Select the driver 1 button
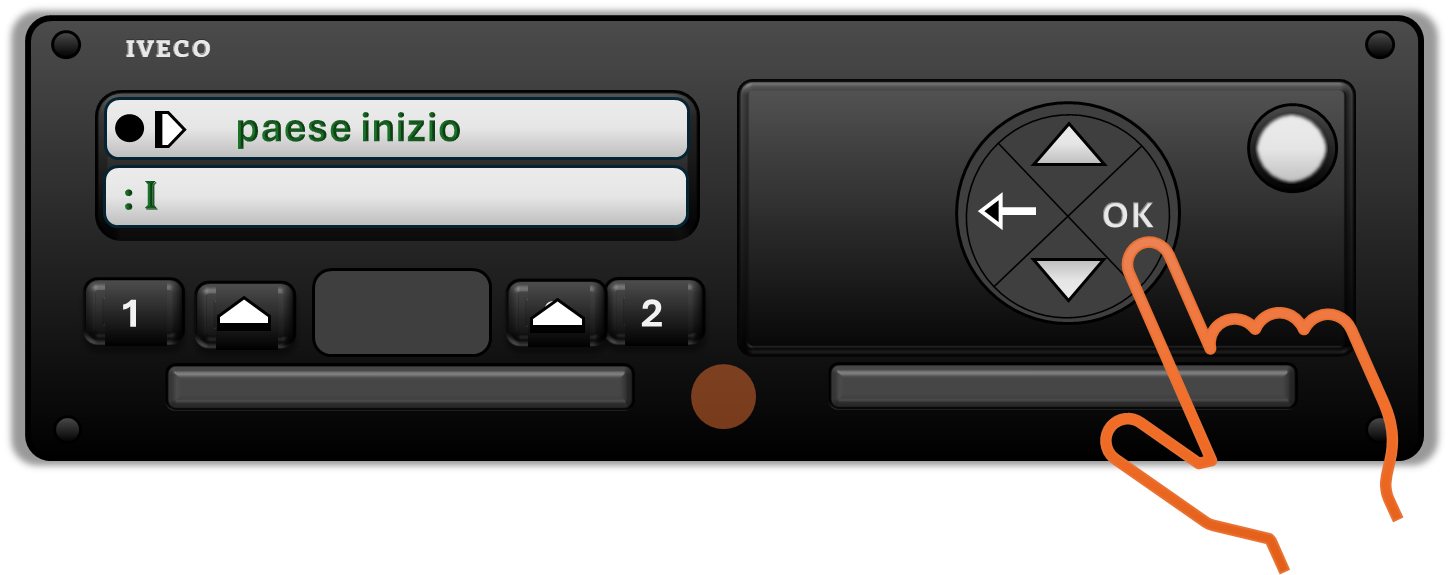1449x575 pixels. point(133,313)
